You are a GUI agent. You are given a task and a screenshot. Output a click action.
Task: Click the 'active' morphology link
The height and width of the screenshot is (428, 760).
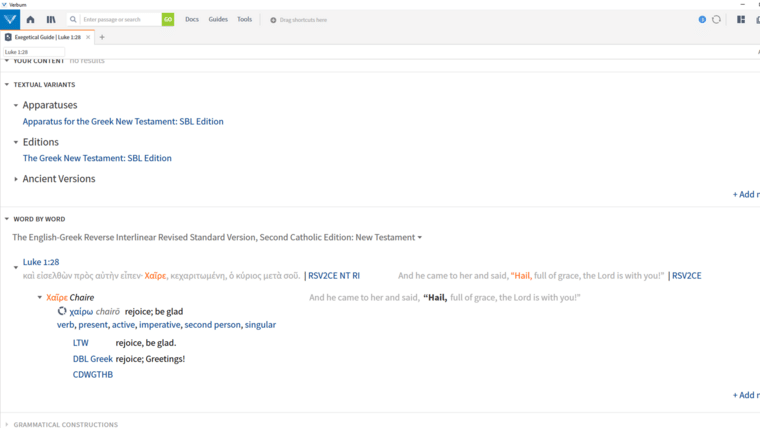pyautogui.click(x=123, y=325)
